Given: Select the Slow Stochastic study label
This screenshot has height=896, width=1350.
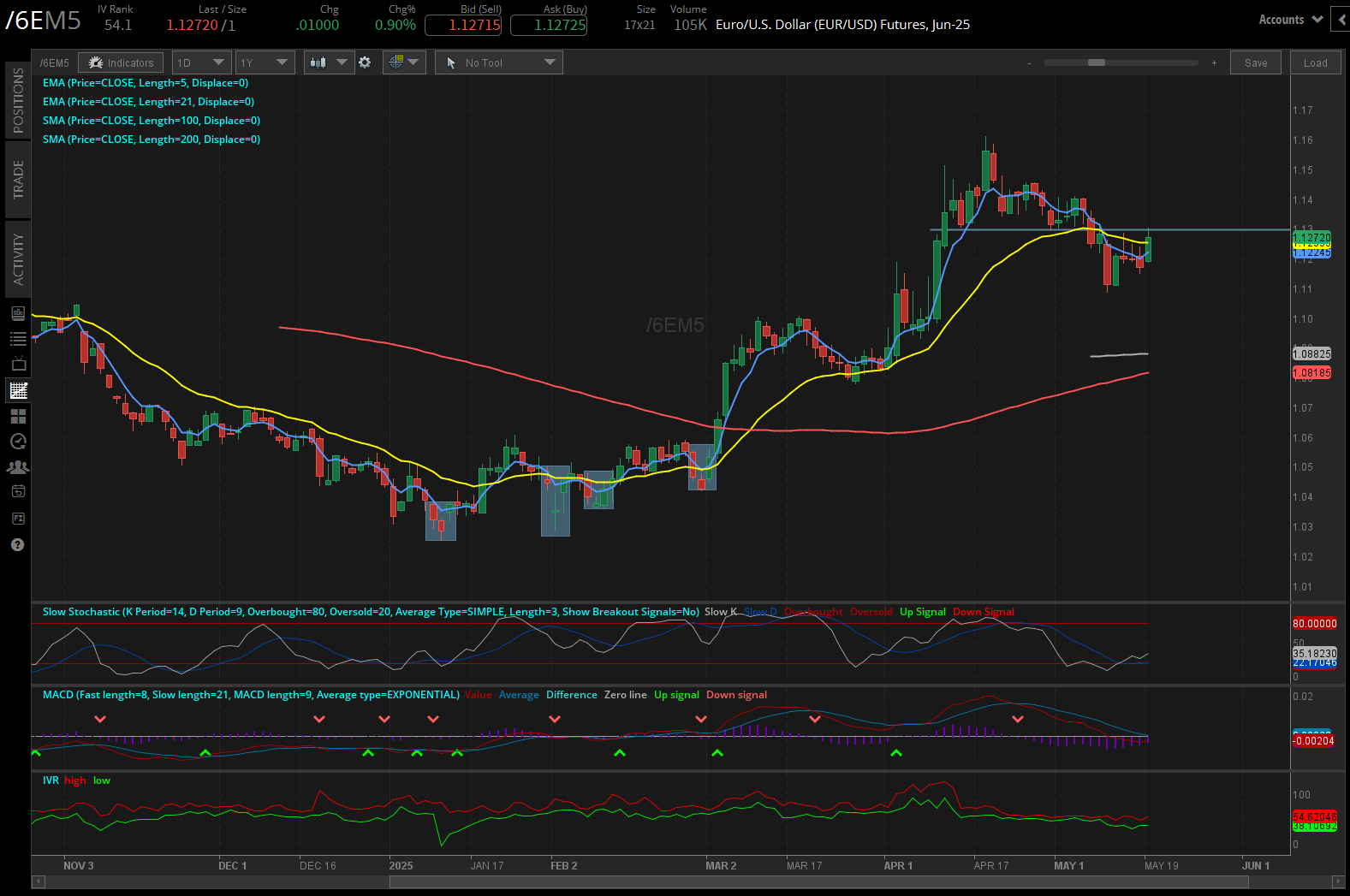Looking at the screenshot, I should (x=371, y=612).
